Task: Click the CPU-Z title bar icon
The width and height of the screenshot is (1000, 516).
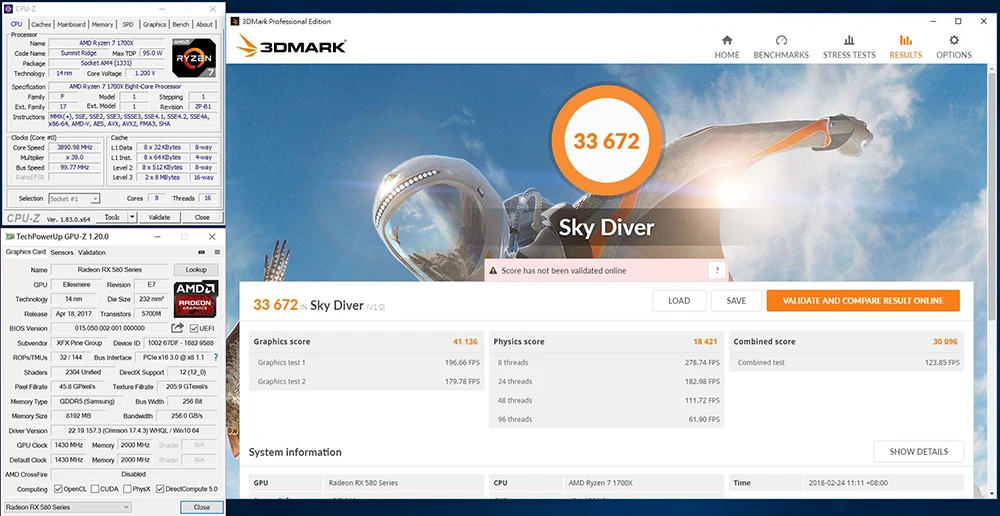Action: pos(8,9)
